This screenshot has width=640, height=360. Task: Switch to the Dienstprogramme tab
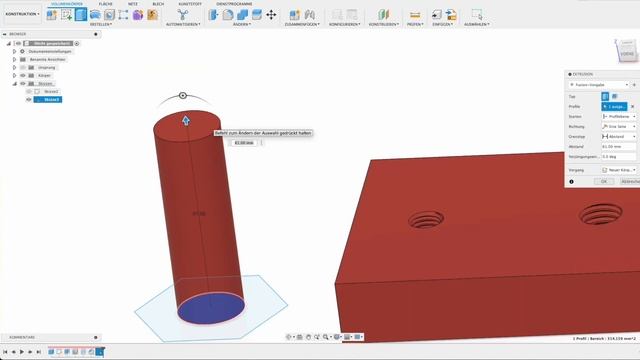point(234,4)
